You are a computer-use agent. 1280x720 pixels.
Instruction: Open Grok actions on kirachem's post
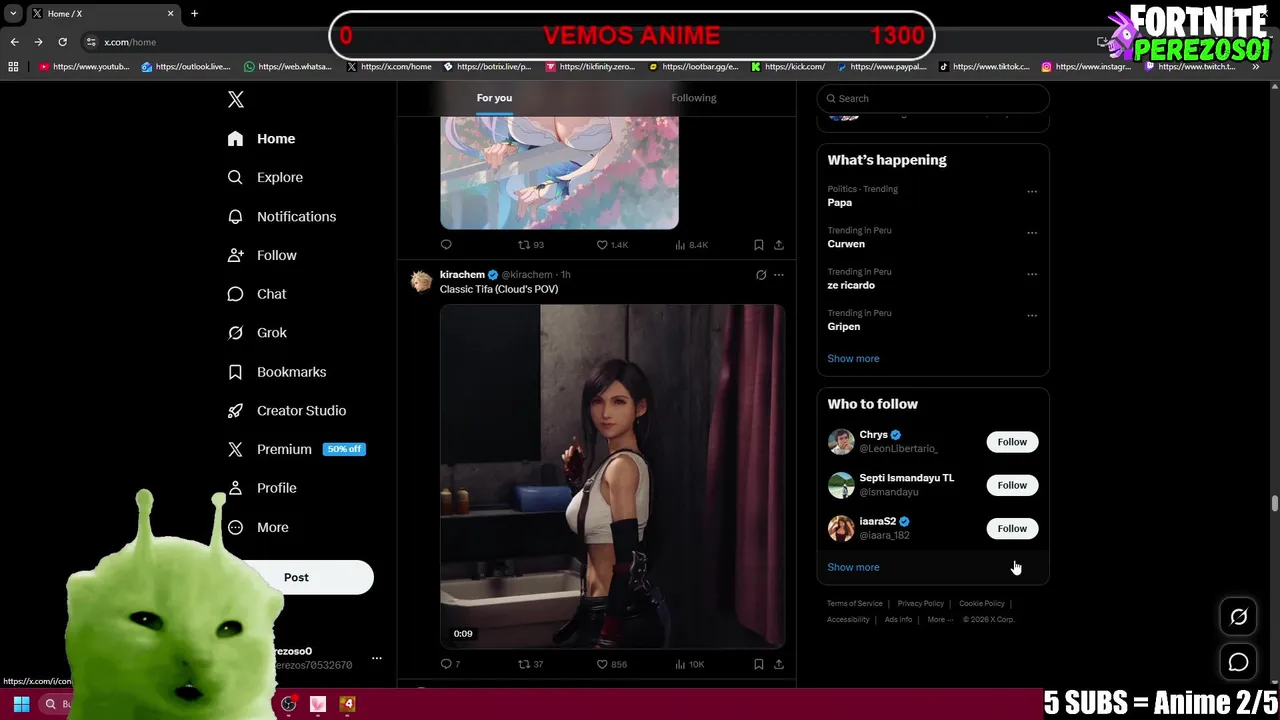(x=761, y=275)
